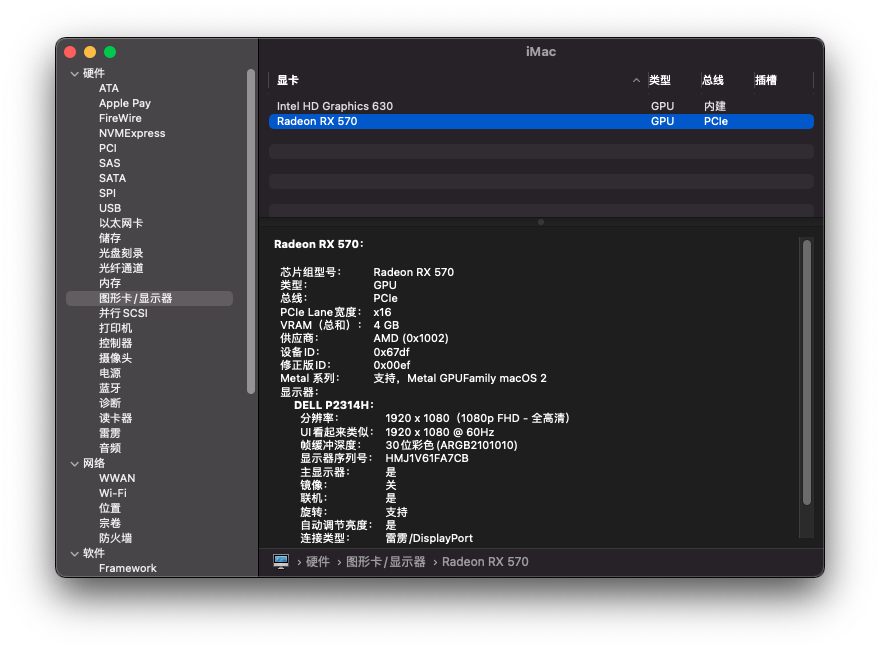Viewport: 880px width, 651px height.
Task: Click the detail pane vertical scrollbar
Action: tap(806, 372)
